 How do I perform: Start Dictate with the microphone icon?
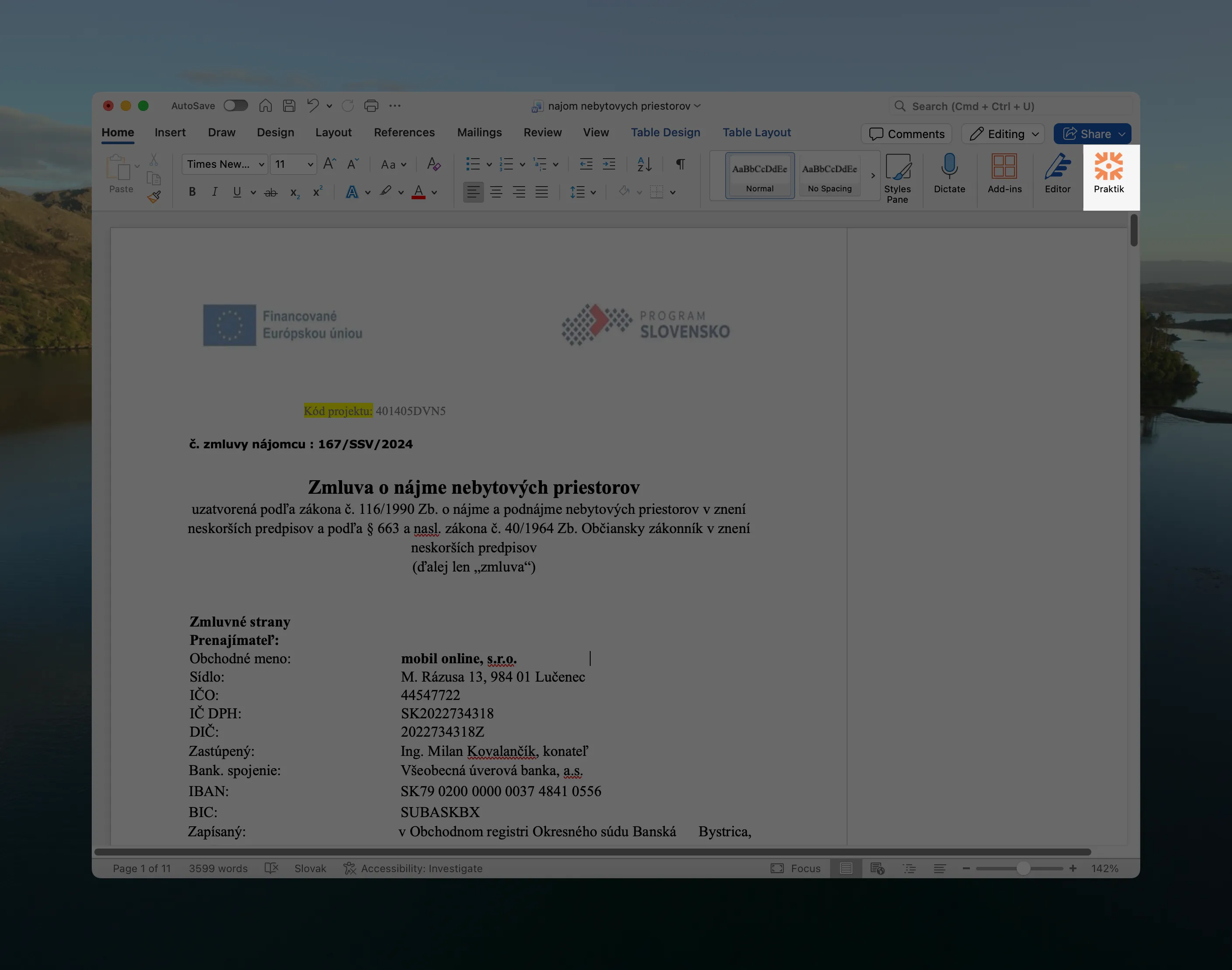tap(949, 174)
